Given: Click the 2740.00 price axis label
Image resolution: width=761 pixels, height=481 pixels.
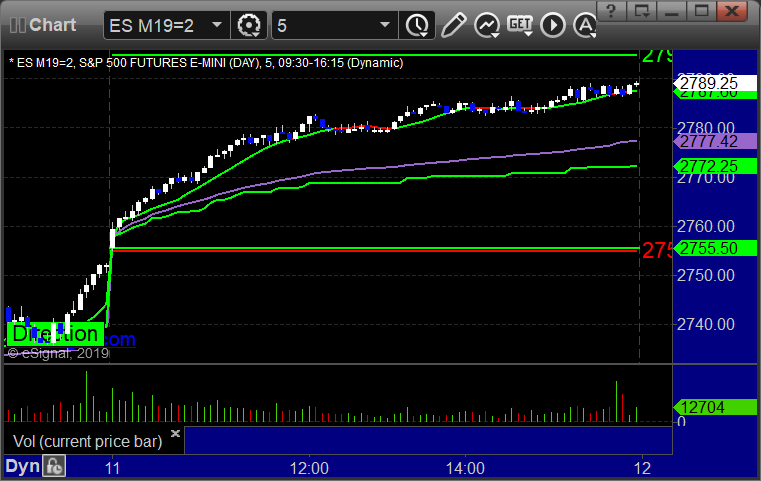Looking at the screenshot, I should click(706, 324).
